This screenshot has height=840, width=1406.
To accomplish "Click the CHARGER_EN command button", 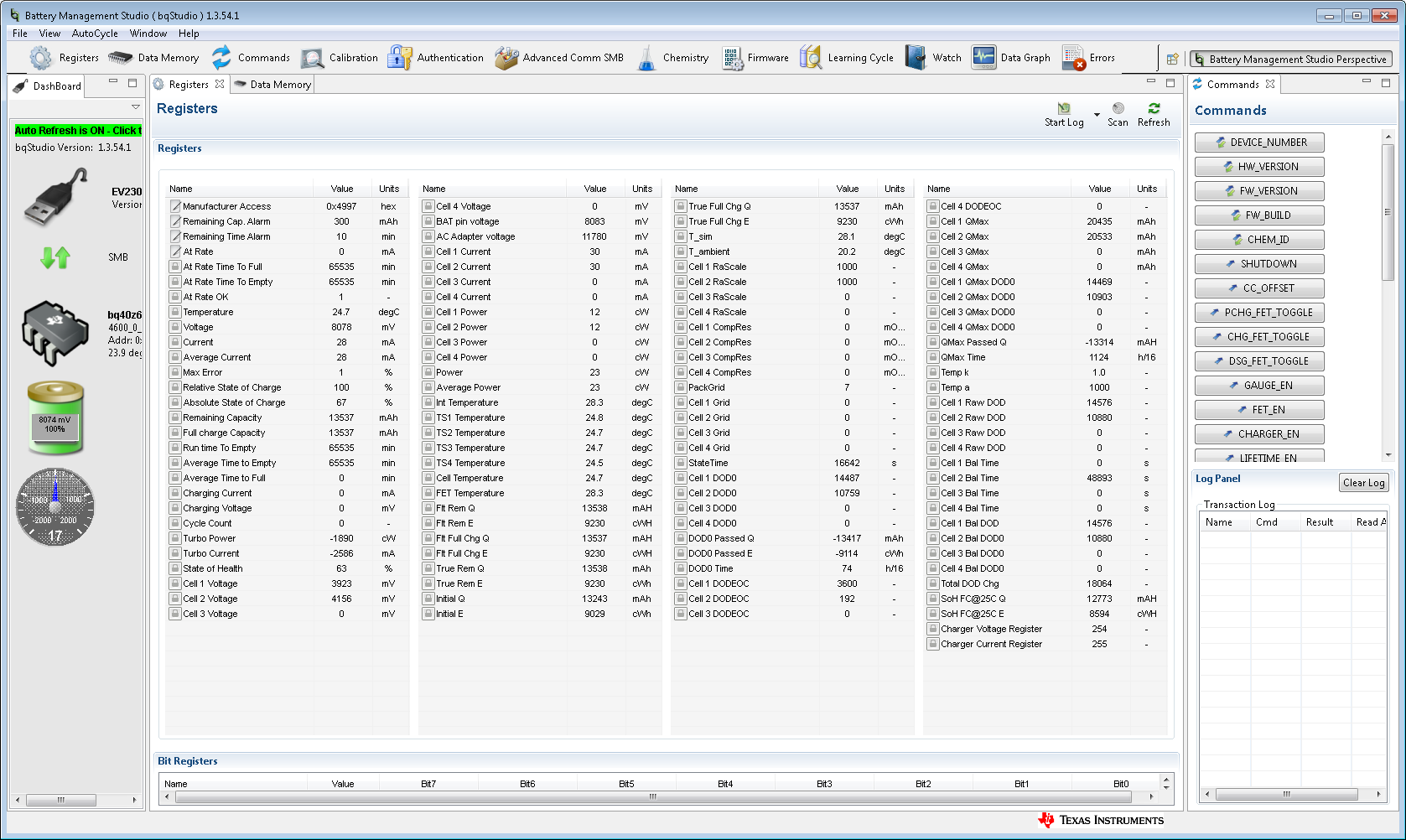I will pyautogui.click(x=1259, y=434).
